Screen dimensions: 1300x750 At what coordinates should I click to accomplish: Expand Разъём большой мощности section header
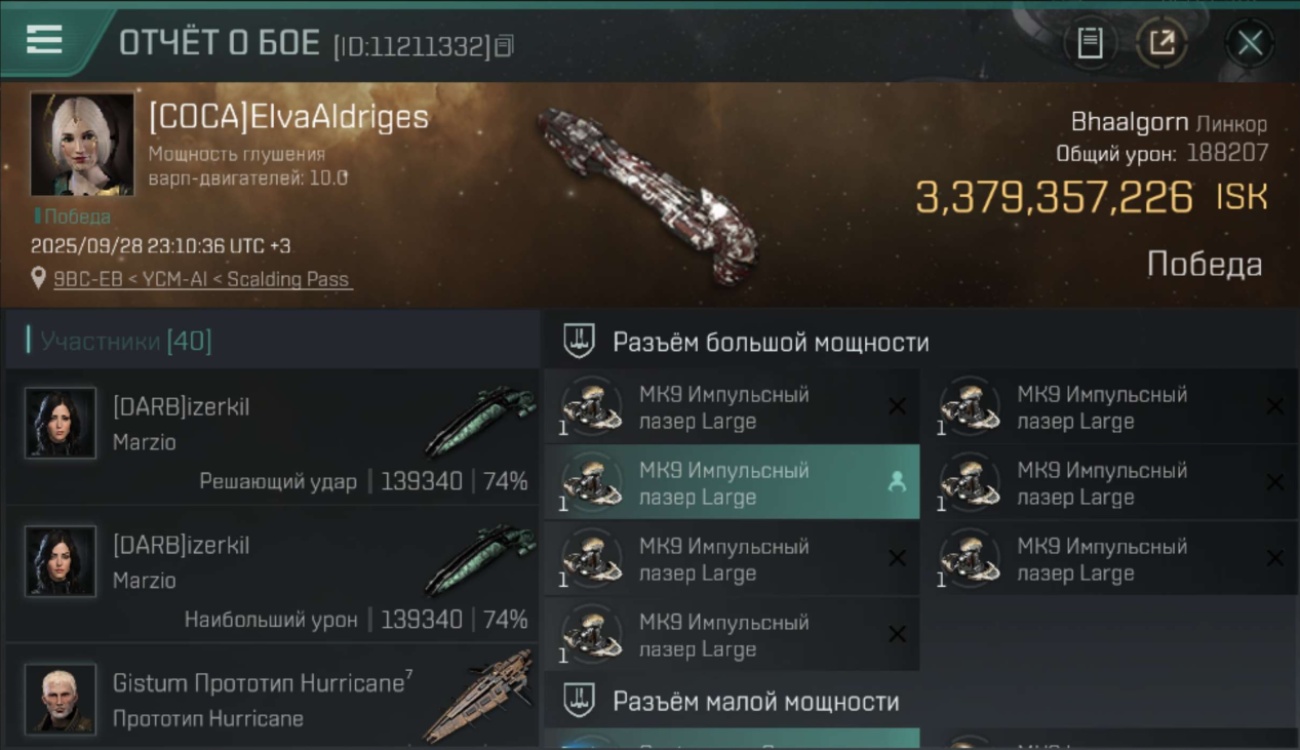[920, 342]
